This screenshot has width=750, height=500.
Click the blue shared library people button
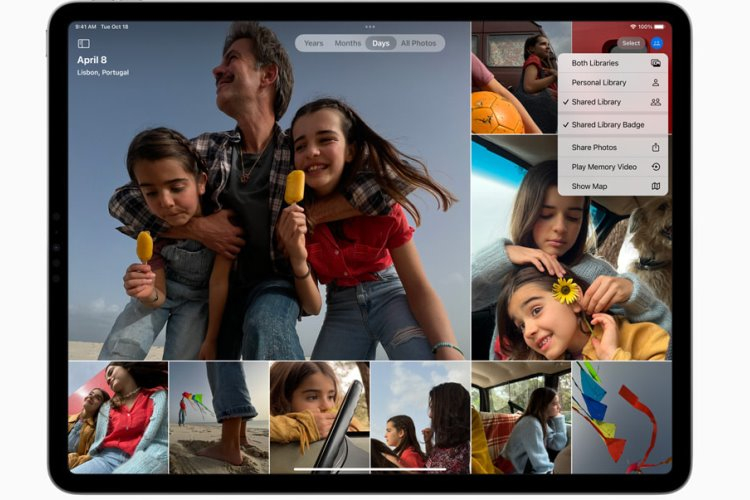657,43
